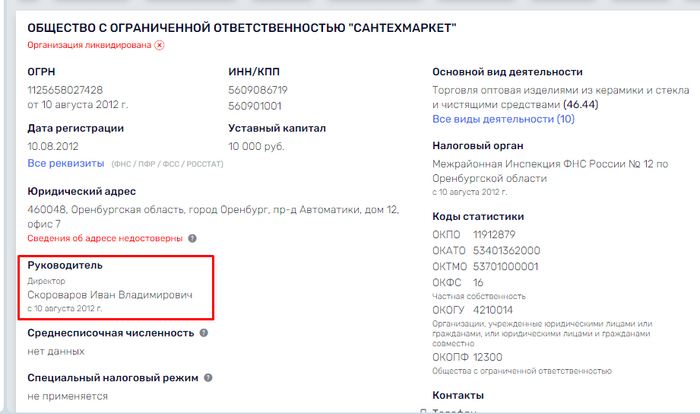
Task: Click the Коды статистики heading
Action: pyautogui.click(x=478, y=217)
